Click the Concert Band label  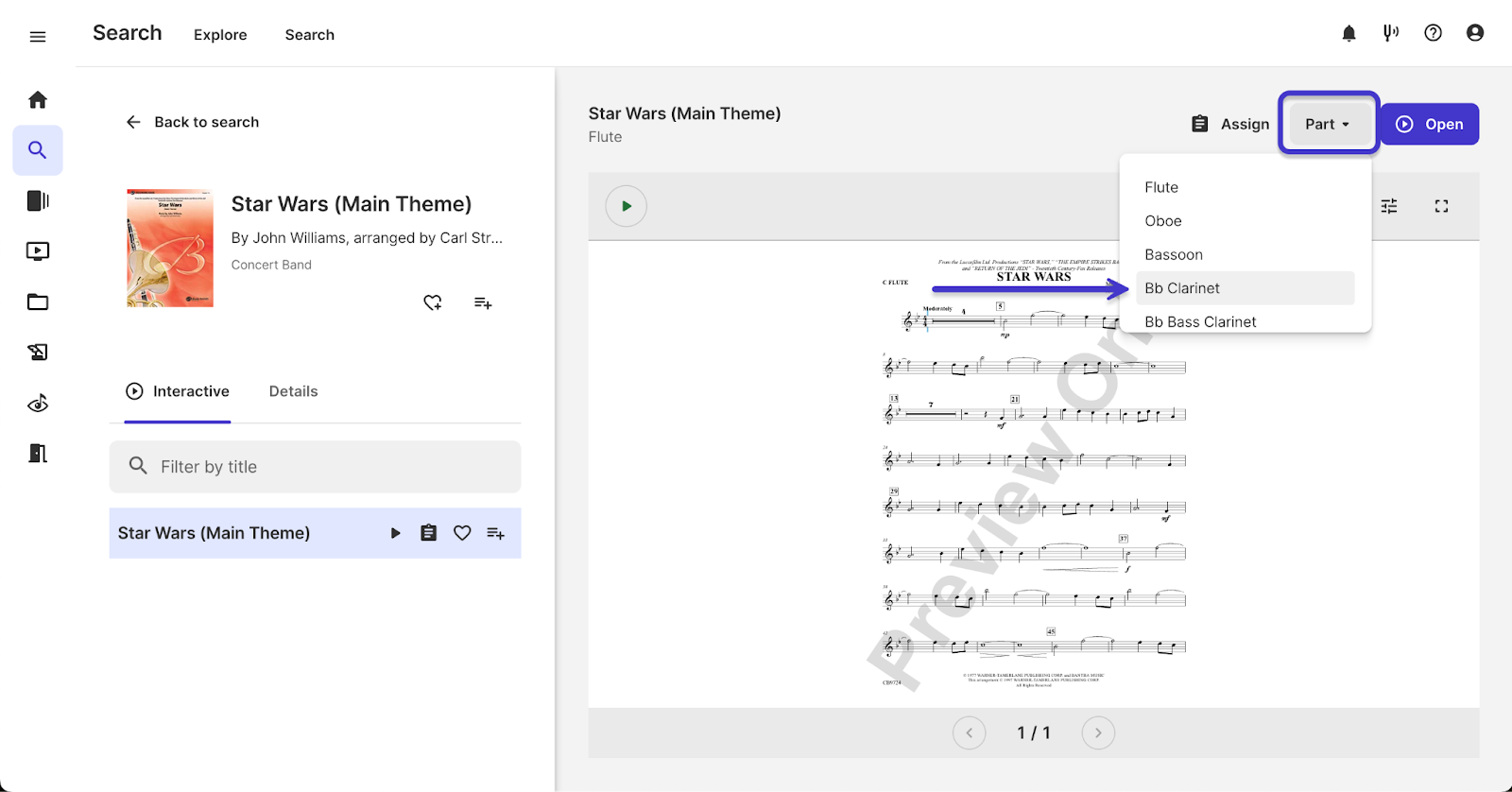point(271,265)
